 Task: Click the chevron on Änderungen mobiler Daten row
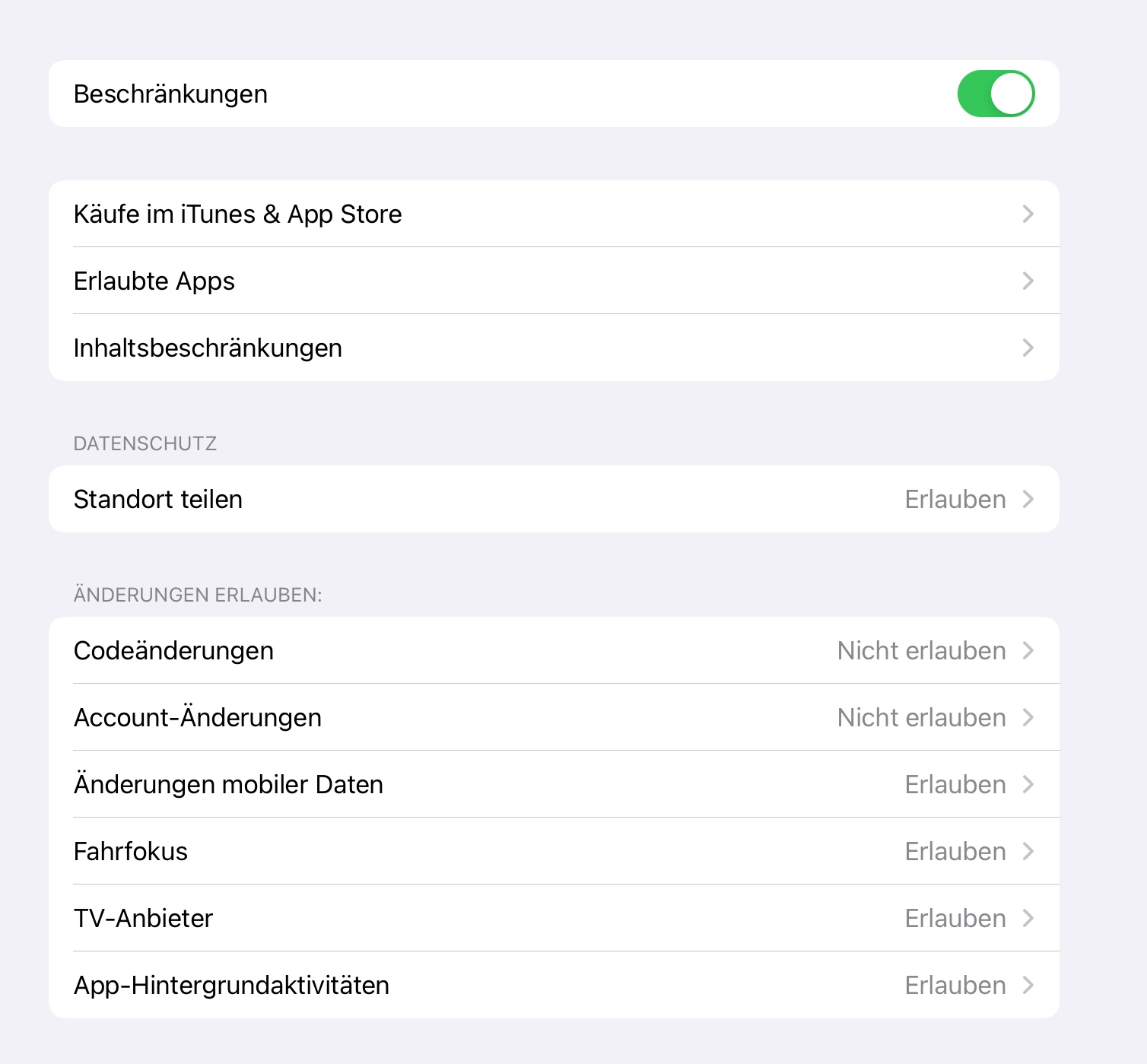1028,784
